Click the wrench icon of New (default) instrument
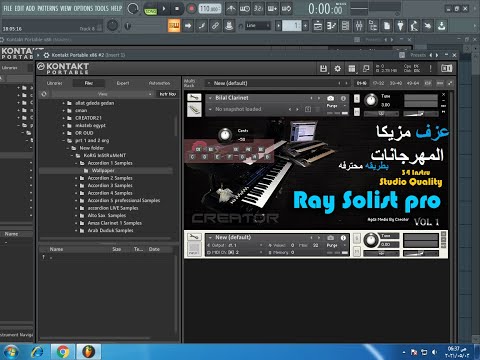Screen dimensions: 480x360 point(194,237)
